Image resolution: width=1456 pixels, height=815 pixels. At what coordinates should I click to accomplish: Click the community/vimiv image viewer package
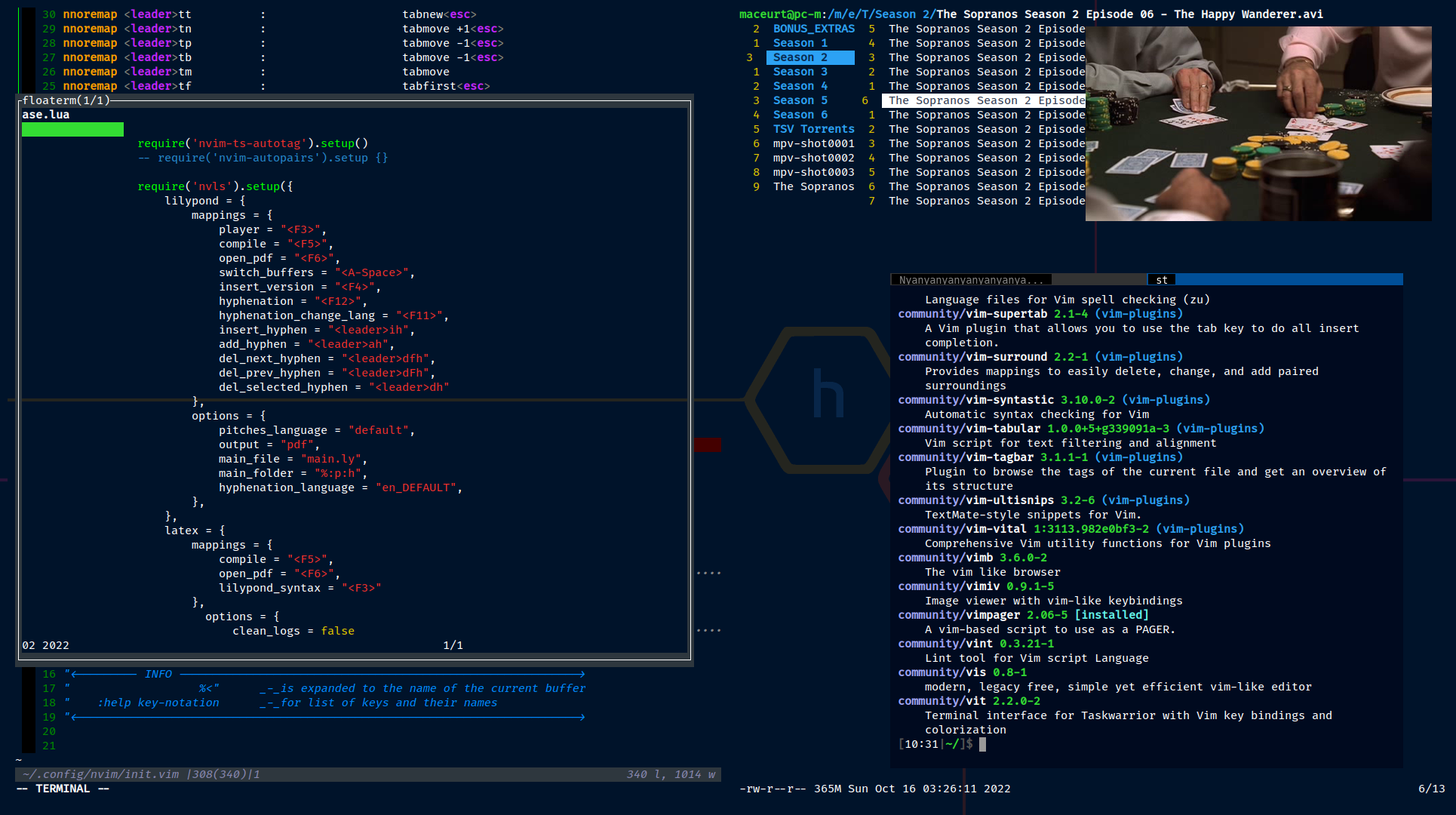tap(975, 586)
